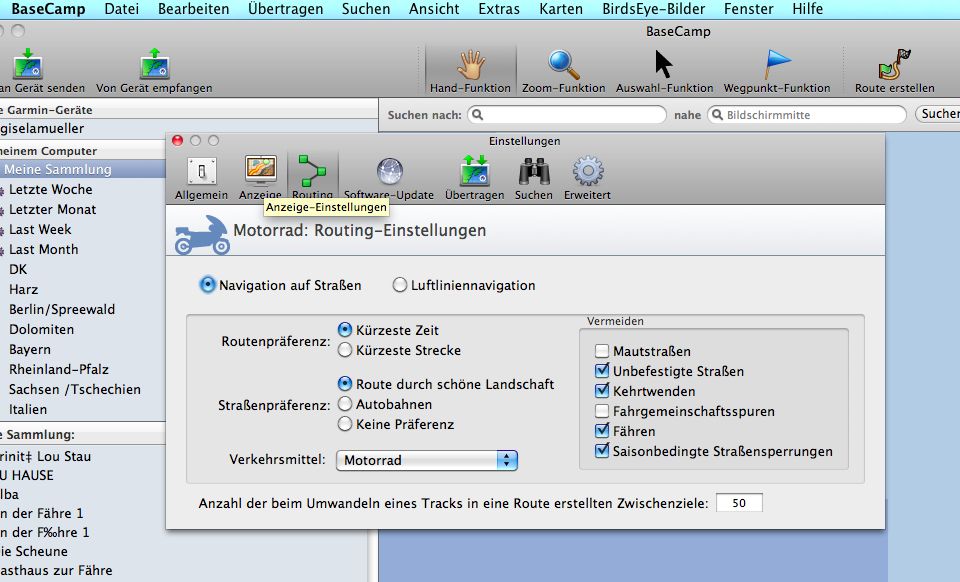Open the Hilfe menu
Image resolution: width=960 pixels, height=582 pixels.
point(807,9)
